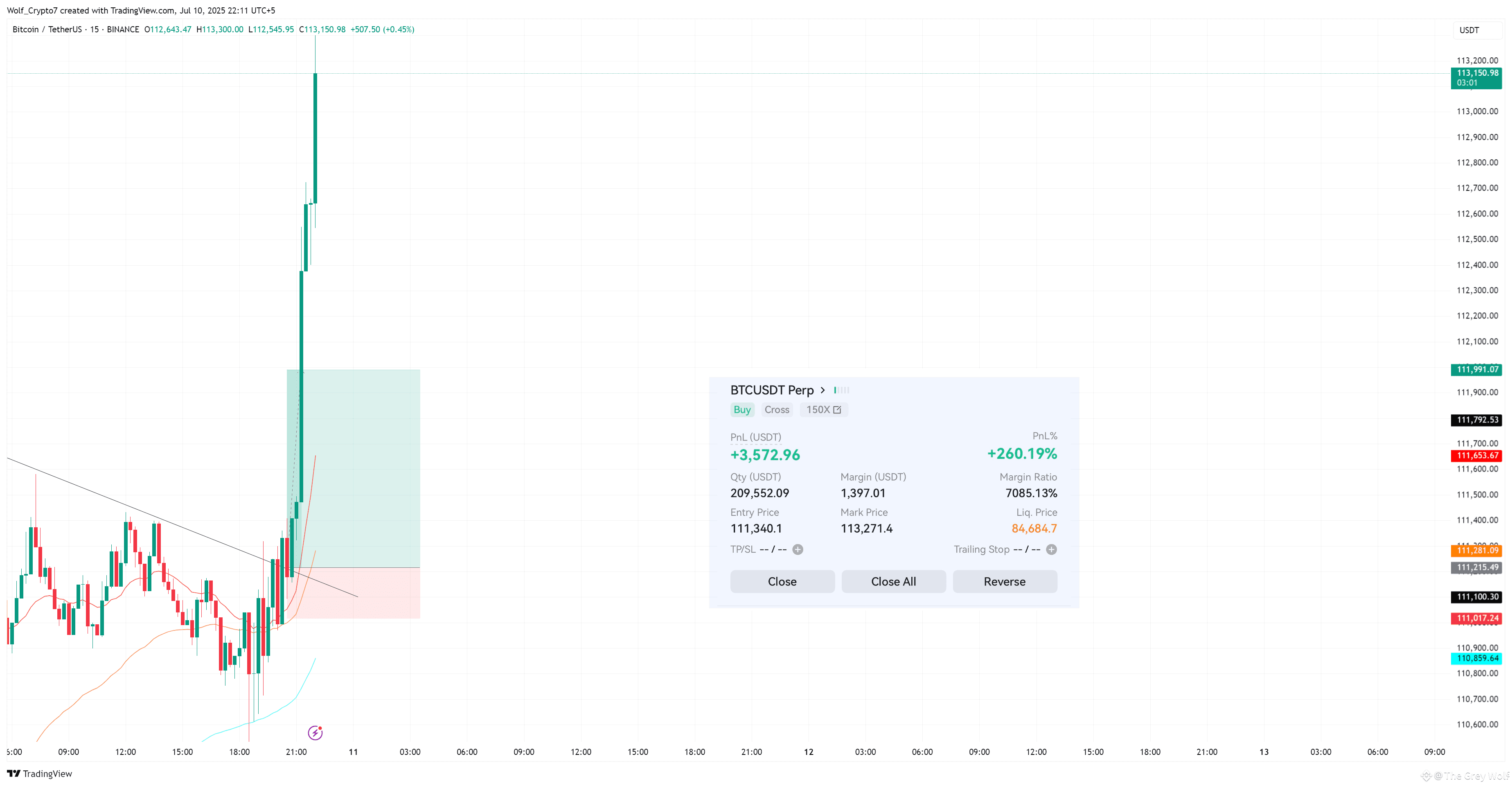1512x786 pixels.
Task: Click the open value O112,643.47 in the header
Action: pos(168,29)
